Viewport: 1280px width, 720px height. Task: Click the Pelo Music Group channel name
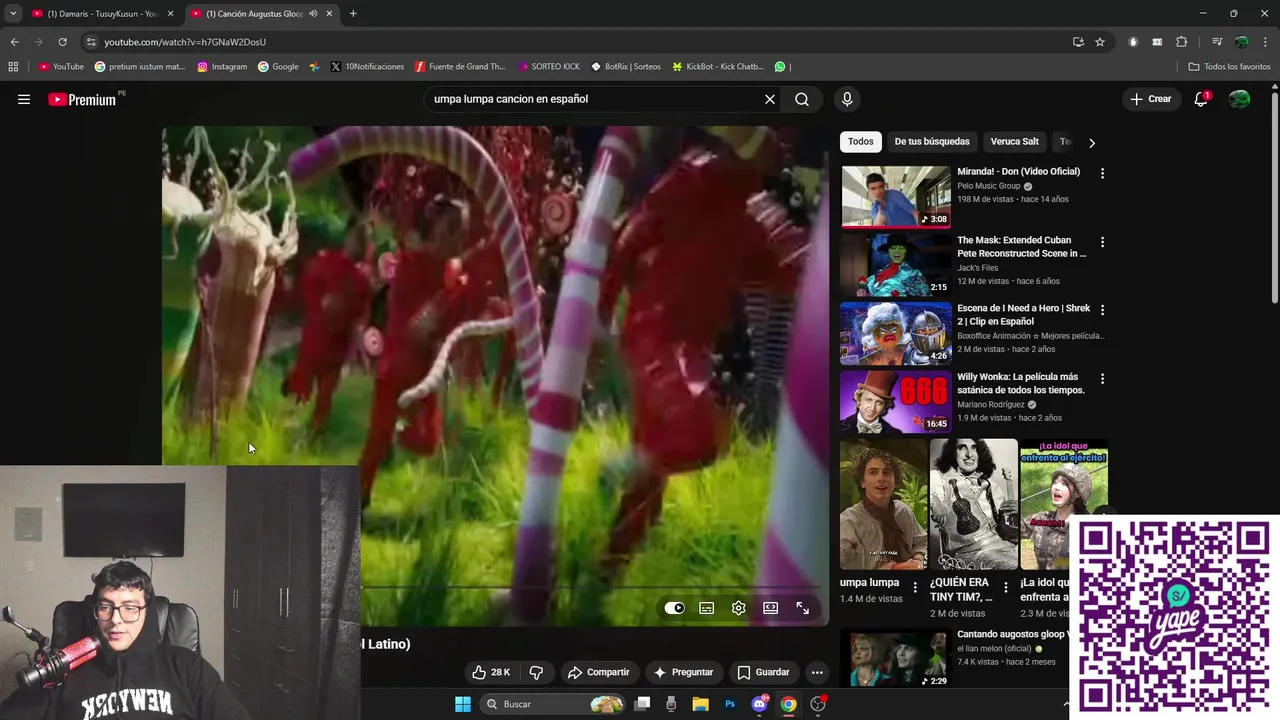point(988,186)
